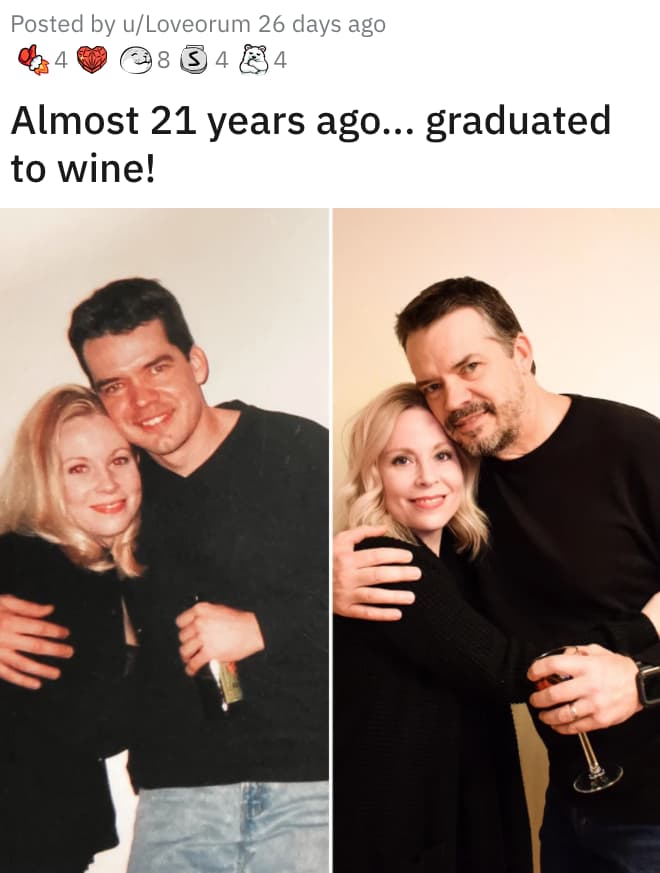Open the older left couple photo
This screenshot has height=873, width=660.
(x=164, y=541)
